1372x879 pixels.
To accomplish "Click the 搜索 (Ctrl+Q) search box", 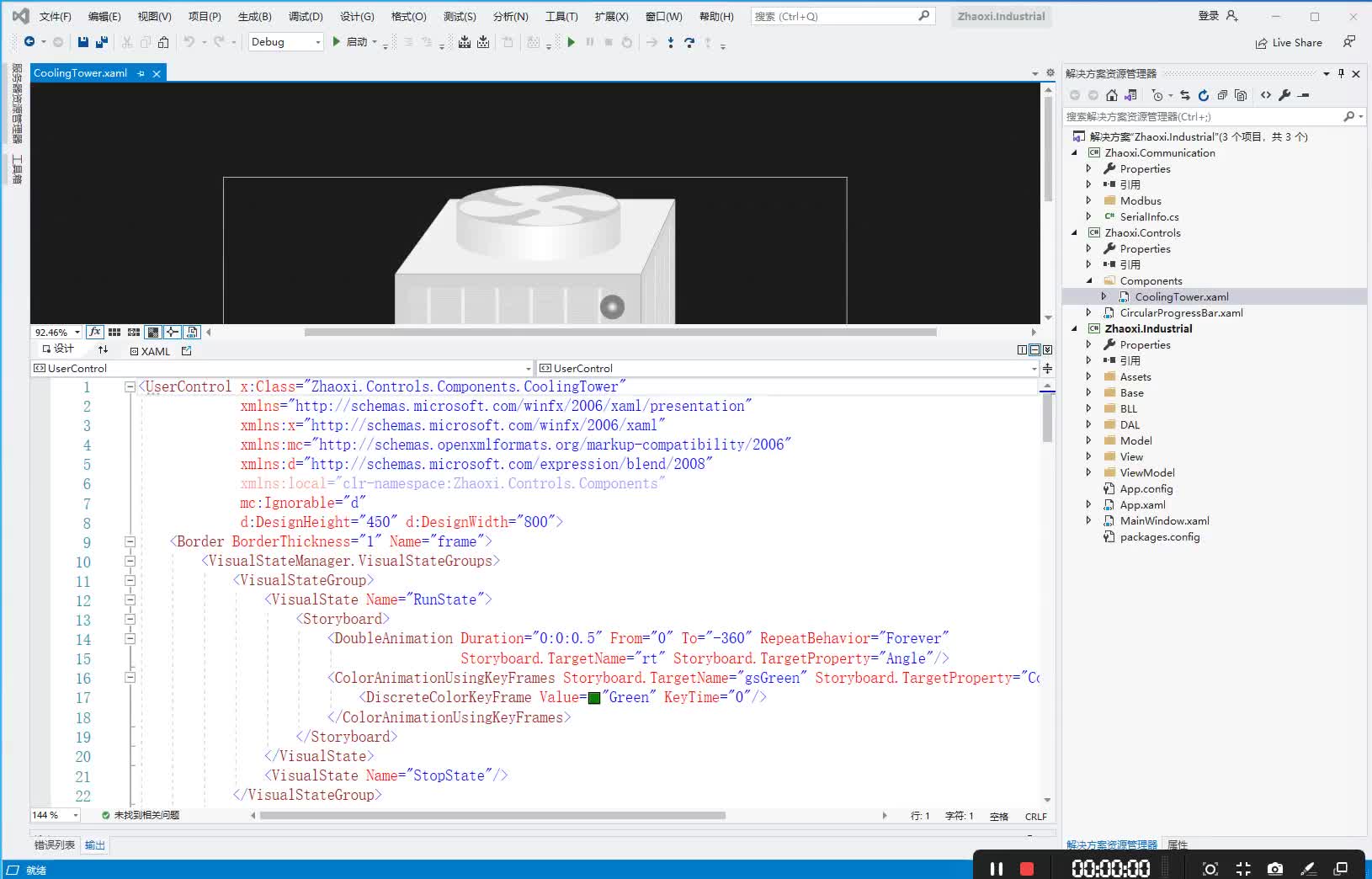I will point(842,16).
